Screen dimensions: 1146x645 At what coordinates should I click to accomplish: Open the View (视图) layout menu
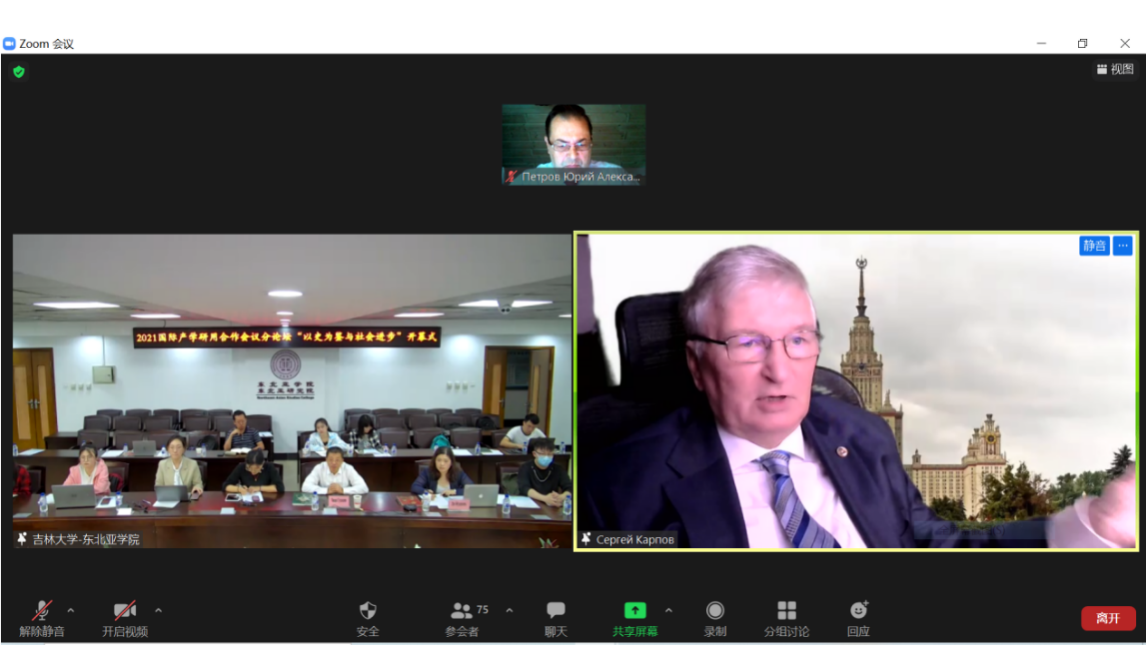point(1115,69)
